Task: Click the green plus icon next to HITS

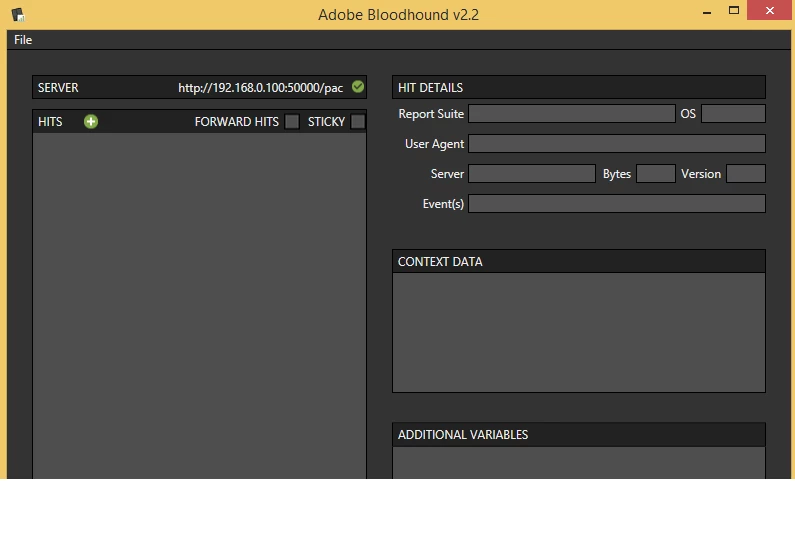Action: [x=91, y=122]
